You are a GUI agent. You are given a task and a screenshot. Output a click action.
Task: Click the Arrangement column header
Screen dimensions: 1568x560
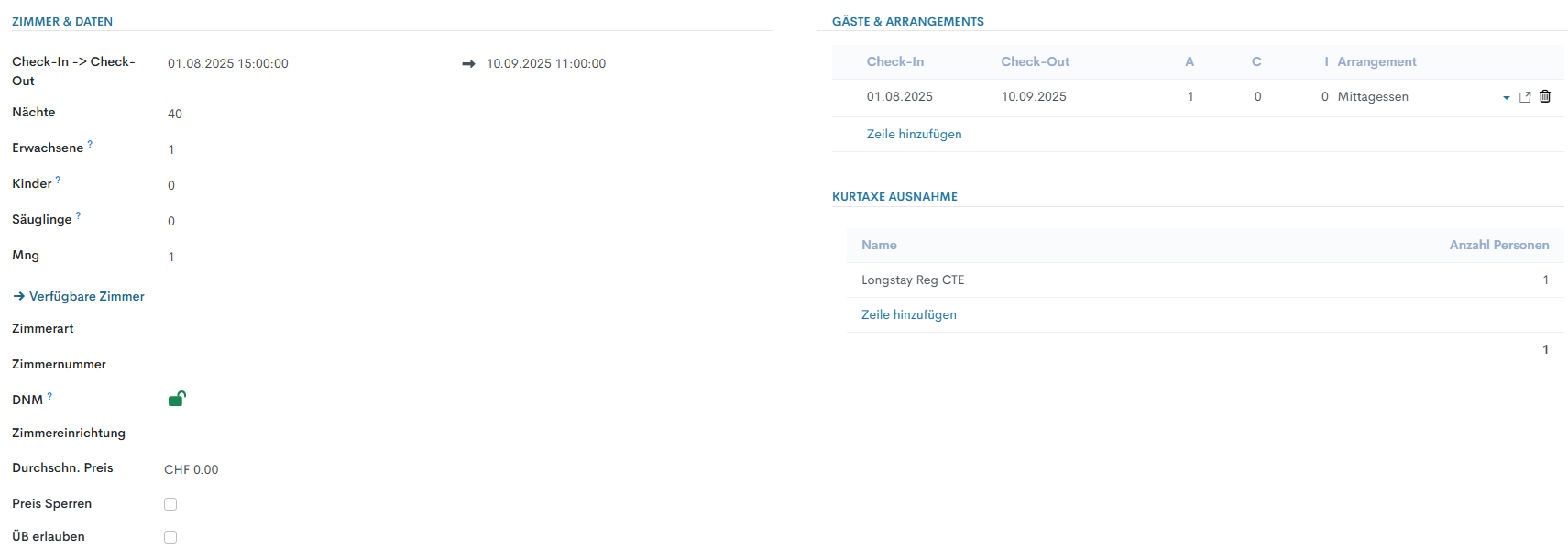[1376, 61]
